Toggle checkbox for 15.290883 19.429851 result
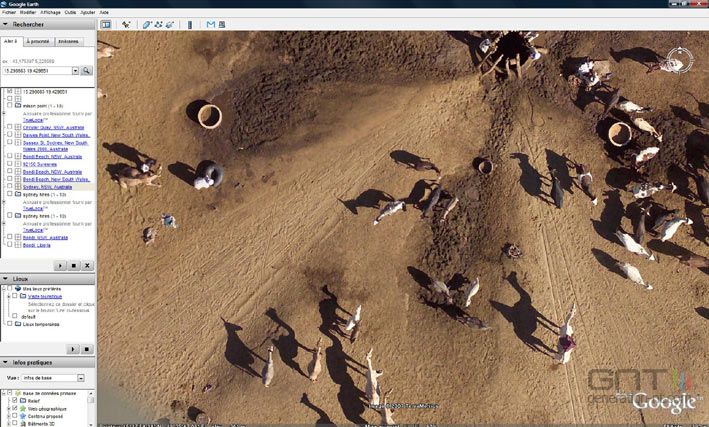 point(10,91)
